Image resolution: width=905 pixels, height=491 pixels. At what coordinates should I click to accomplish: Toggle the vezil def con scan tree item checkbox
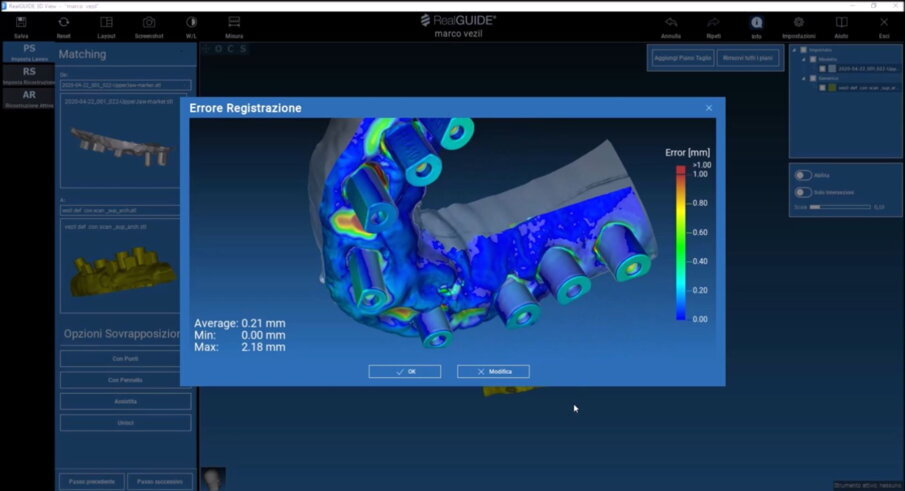point(822,88)
